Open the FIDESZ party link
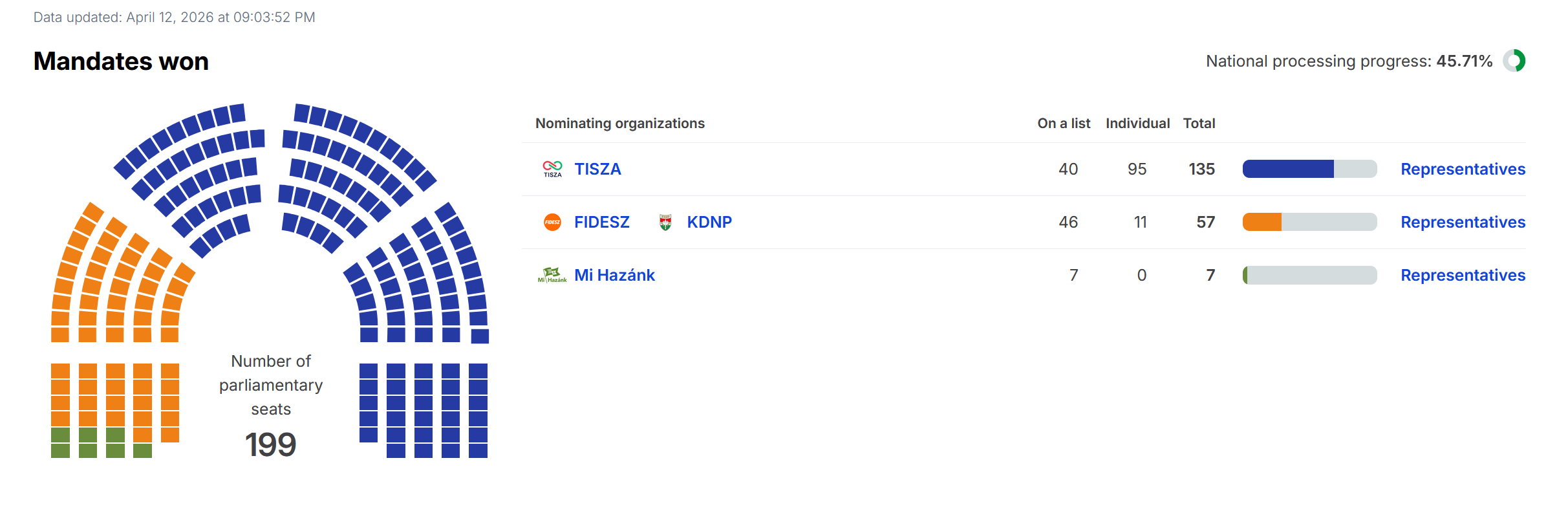1568x511 pixels. click(601, 222)
